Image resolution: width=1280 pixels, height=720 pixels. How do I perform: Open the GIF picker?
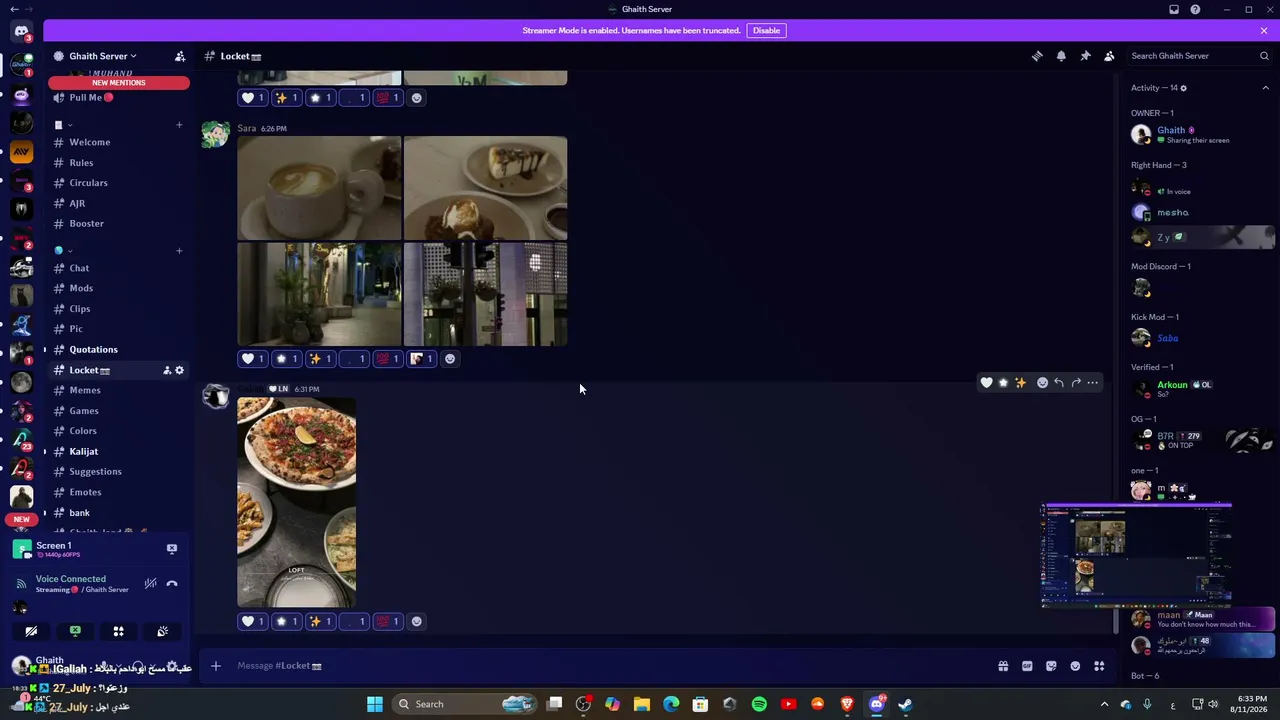1027,666
